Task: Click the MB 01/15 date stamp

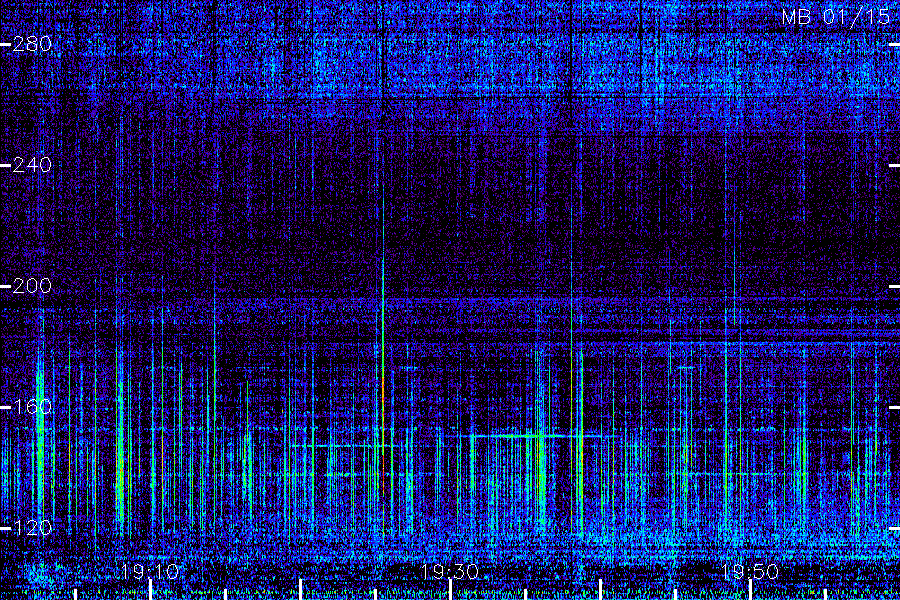Action: pos(836,17)
